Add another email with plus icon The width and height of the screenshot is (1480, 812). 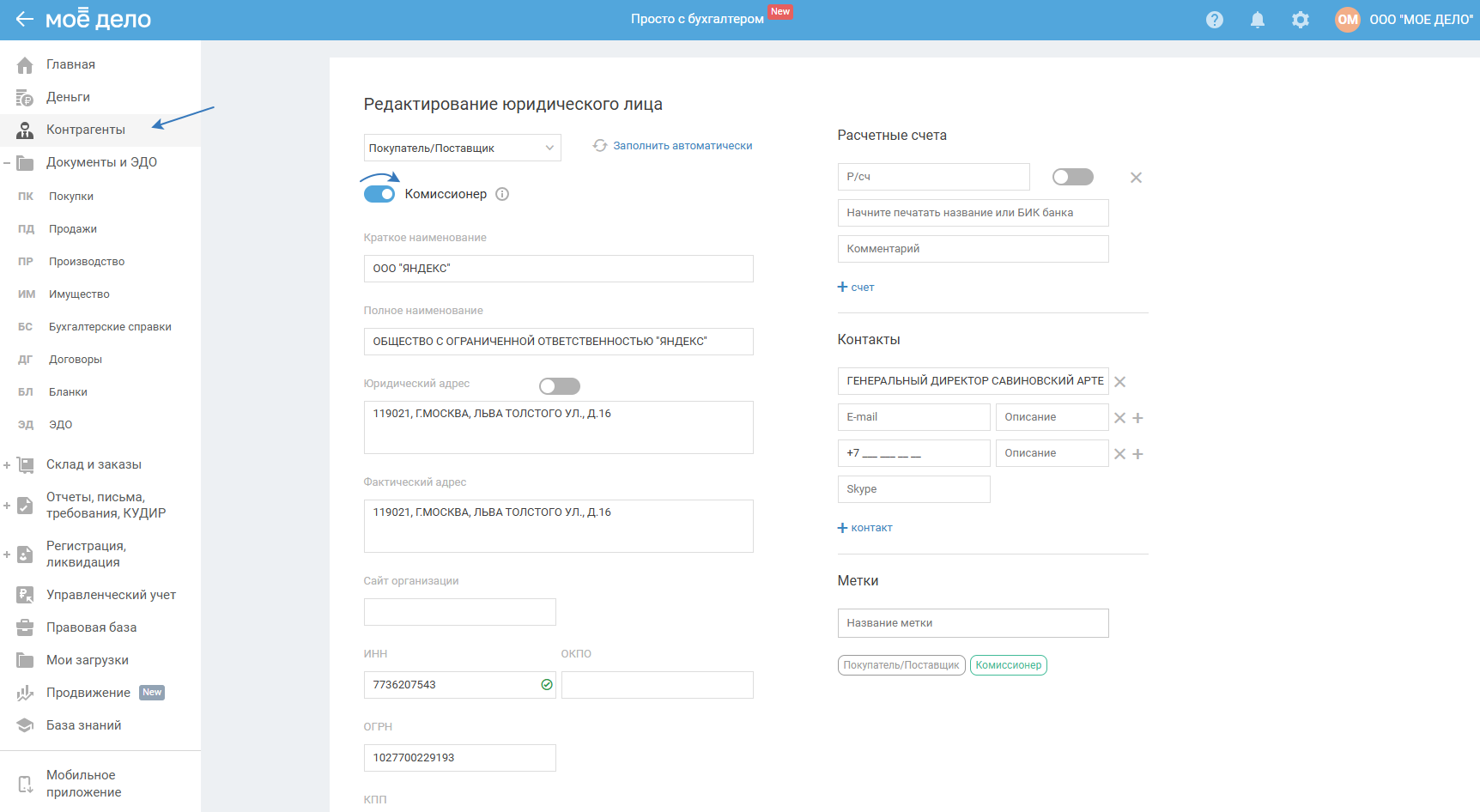coord(1137,418)
